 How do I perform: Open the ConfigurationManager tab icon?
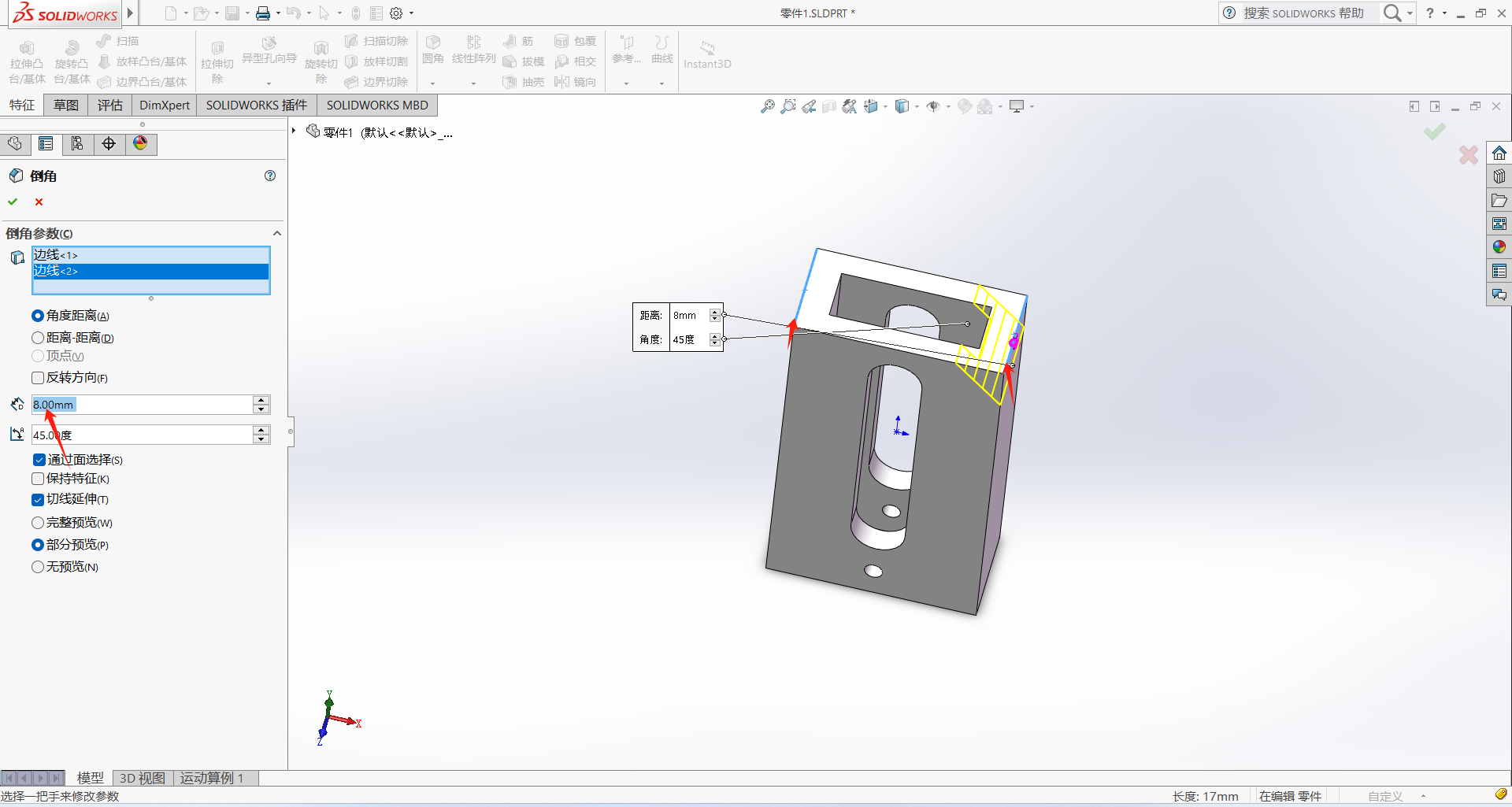click(x=77, y=143)
